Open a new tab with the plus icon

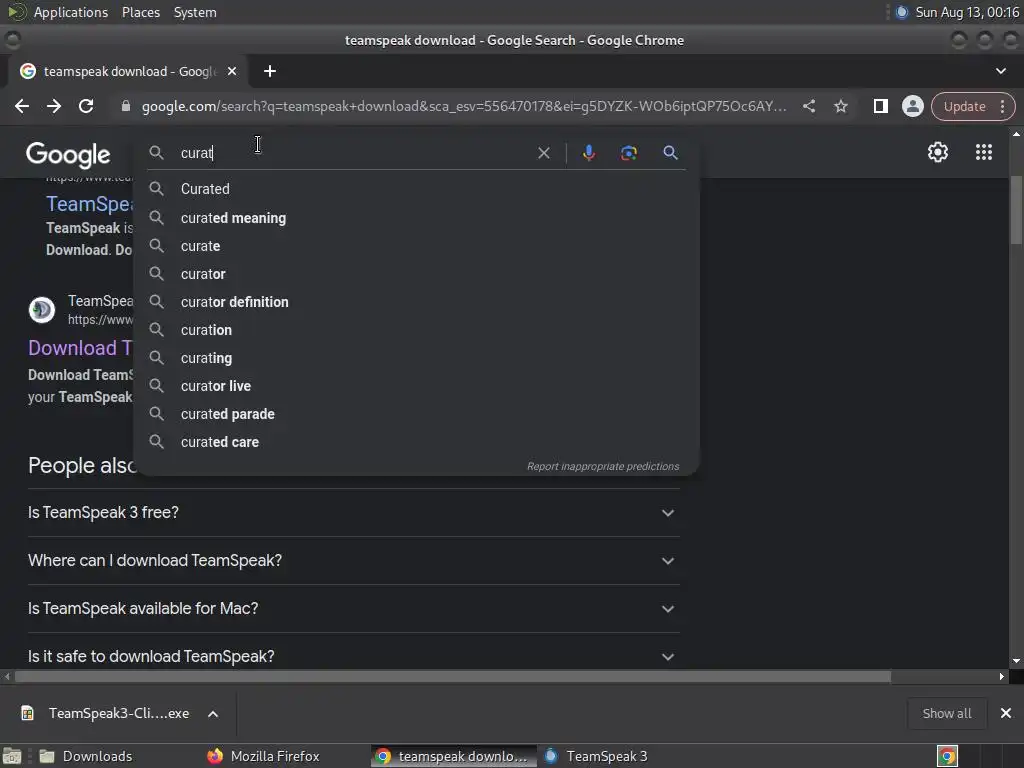(270, 71)
